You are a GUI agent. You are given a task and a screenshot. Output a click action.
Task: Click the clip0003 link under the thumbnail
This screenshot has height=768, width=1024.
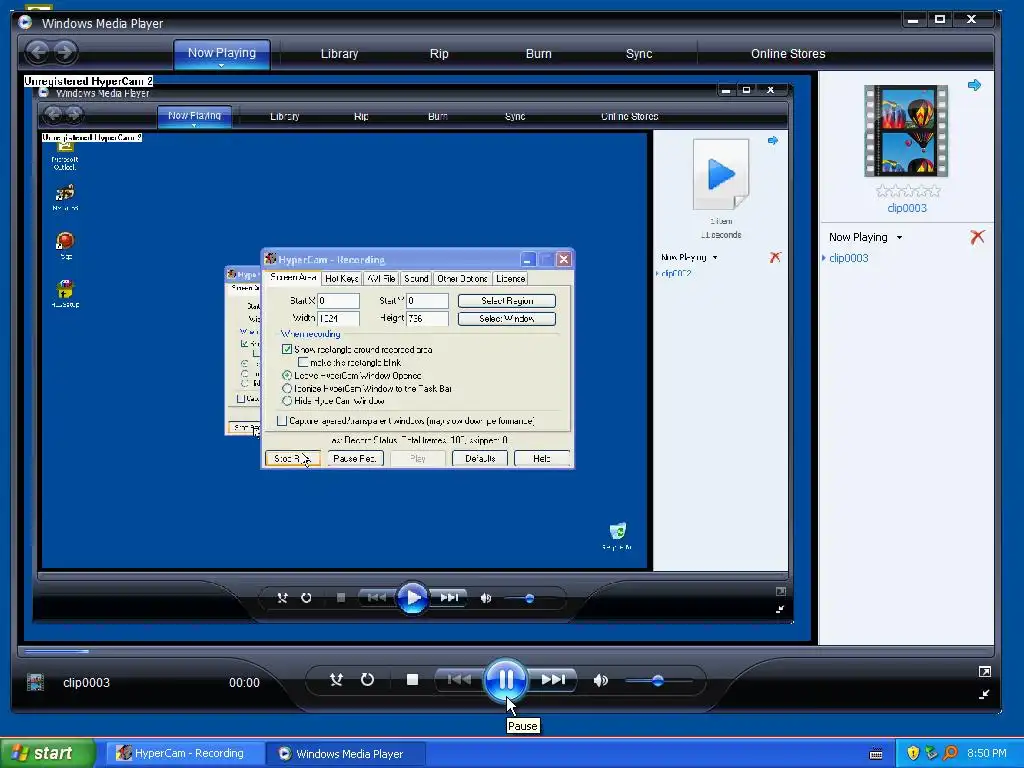[906, 208]
